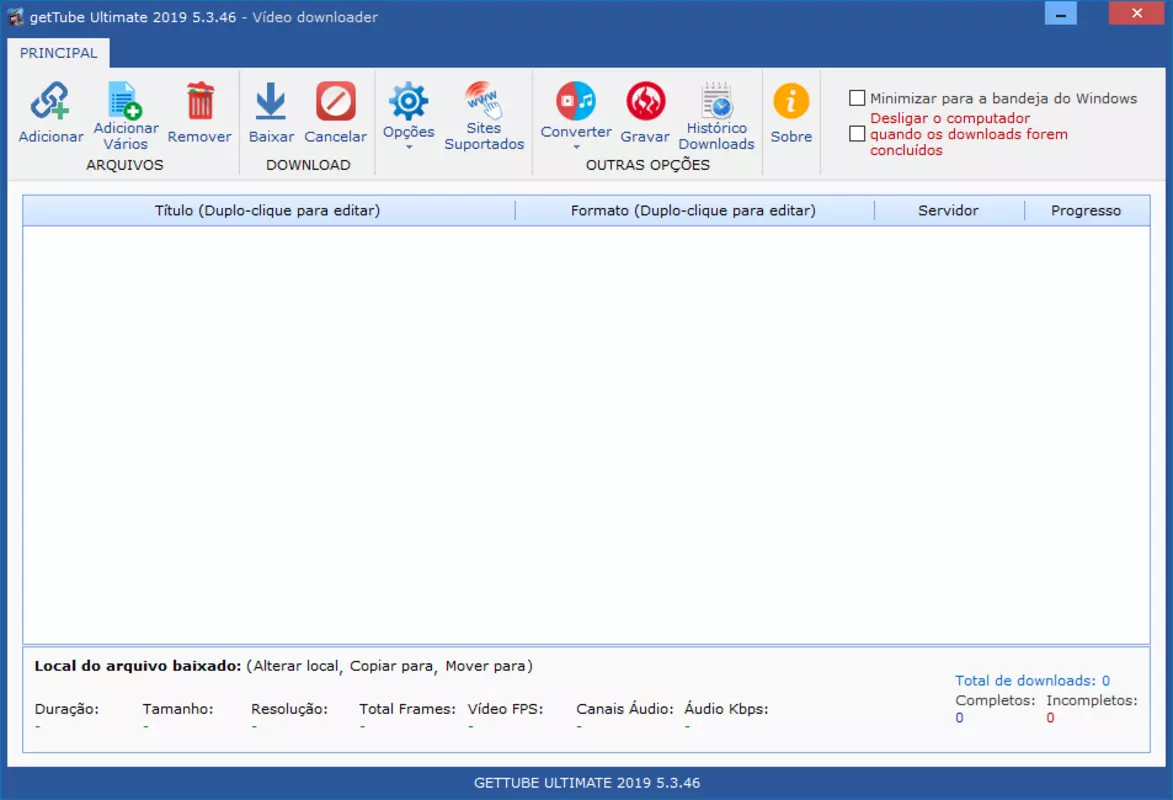The width and height of the screenshot is (1173, 800).
Task: Toggle Desligar o computador checkbox
Action: [857, 134]
